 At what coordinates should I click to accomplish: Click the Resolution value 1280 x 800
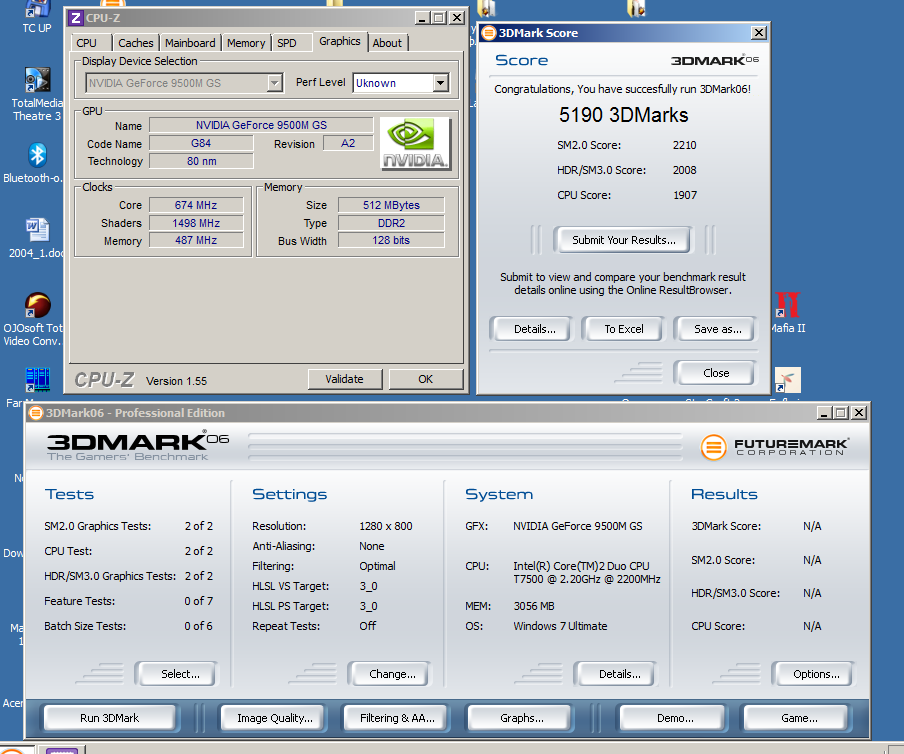tap(386, 526)
